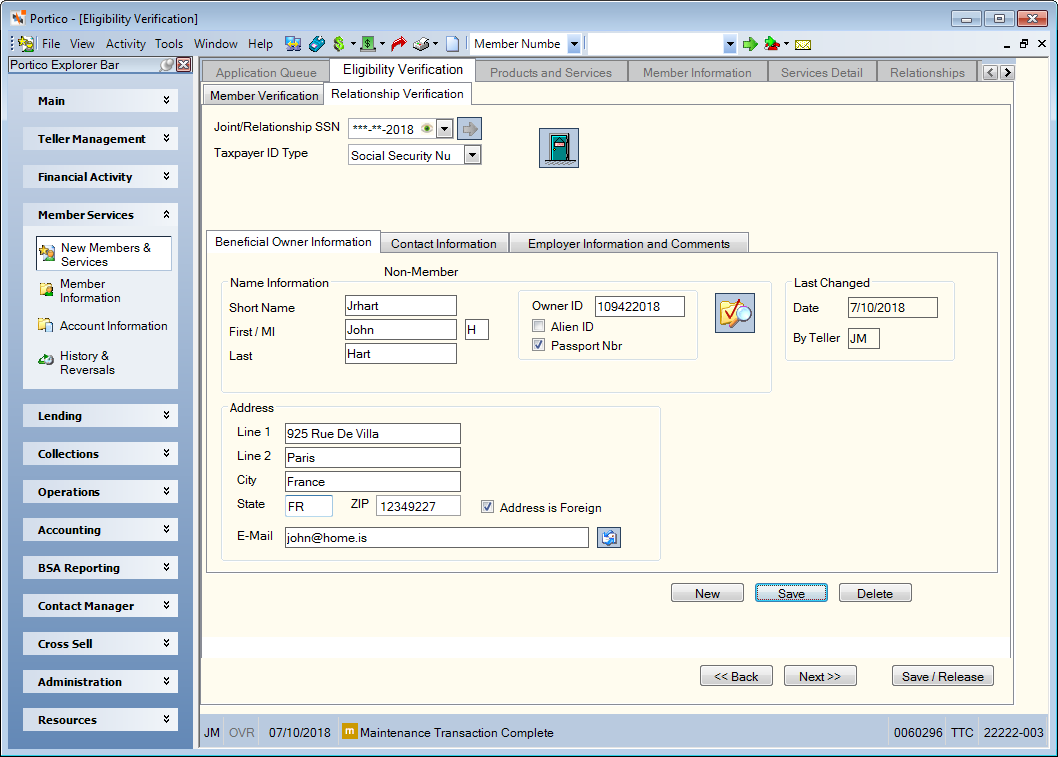Expand the Lending section in the Explorer Bar
The width and height of the screenshot is (1058, 757).
click(x=101, y=416)
